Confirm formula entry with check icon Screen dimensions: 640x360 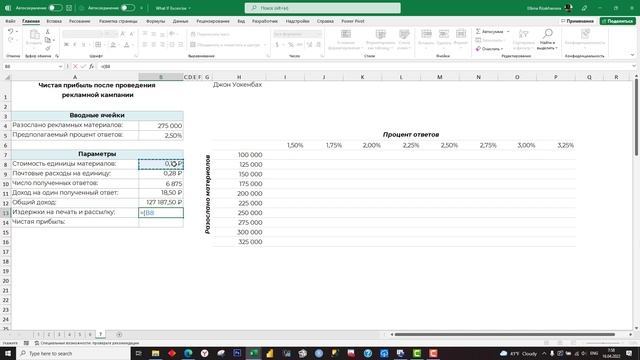point(83,66)
